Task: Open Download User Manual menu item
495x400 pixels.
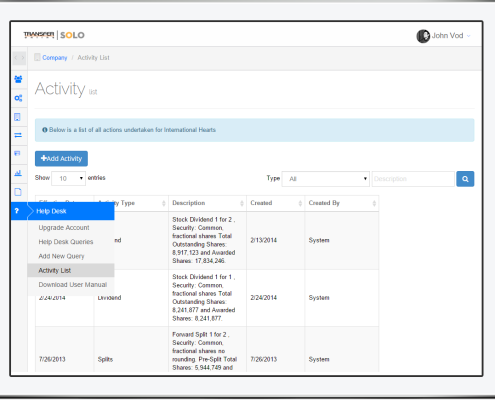Action: click(x=73, y=285)
